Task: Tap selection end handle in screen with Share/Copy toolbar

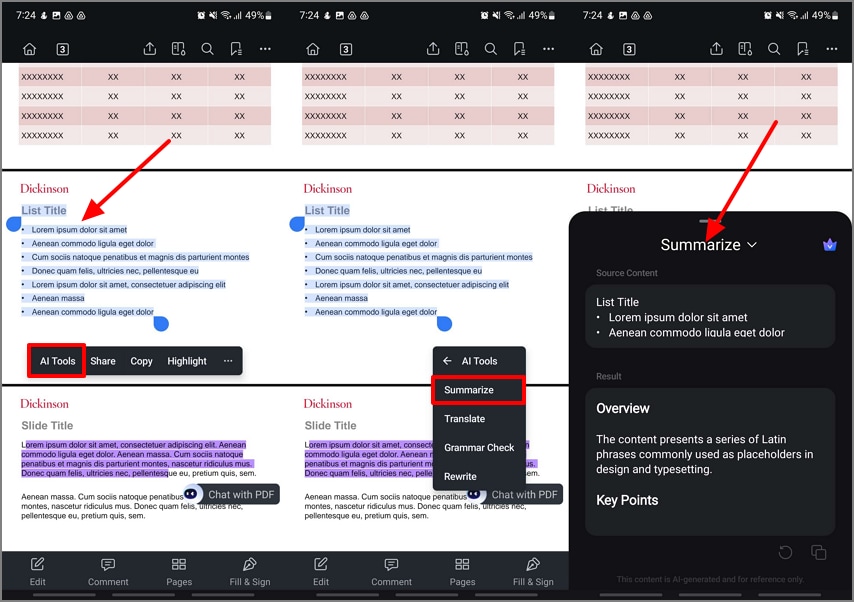Action: pyautogui.click(x=161, y=324)
